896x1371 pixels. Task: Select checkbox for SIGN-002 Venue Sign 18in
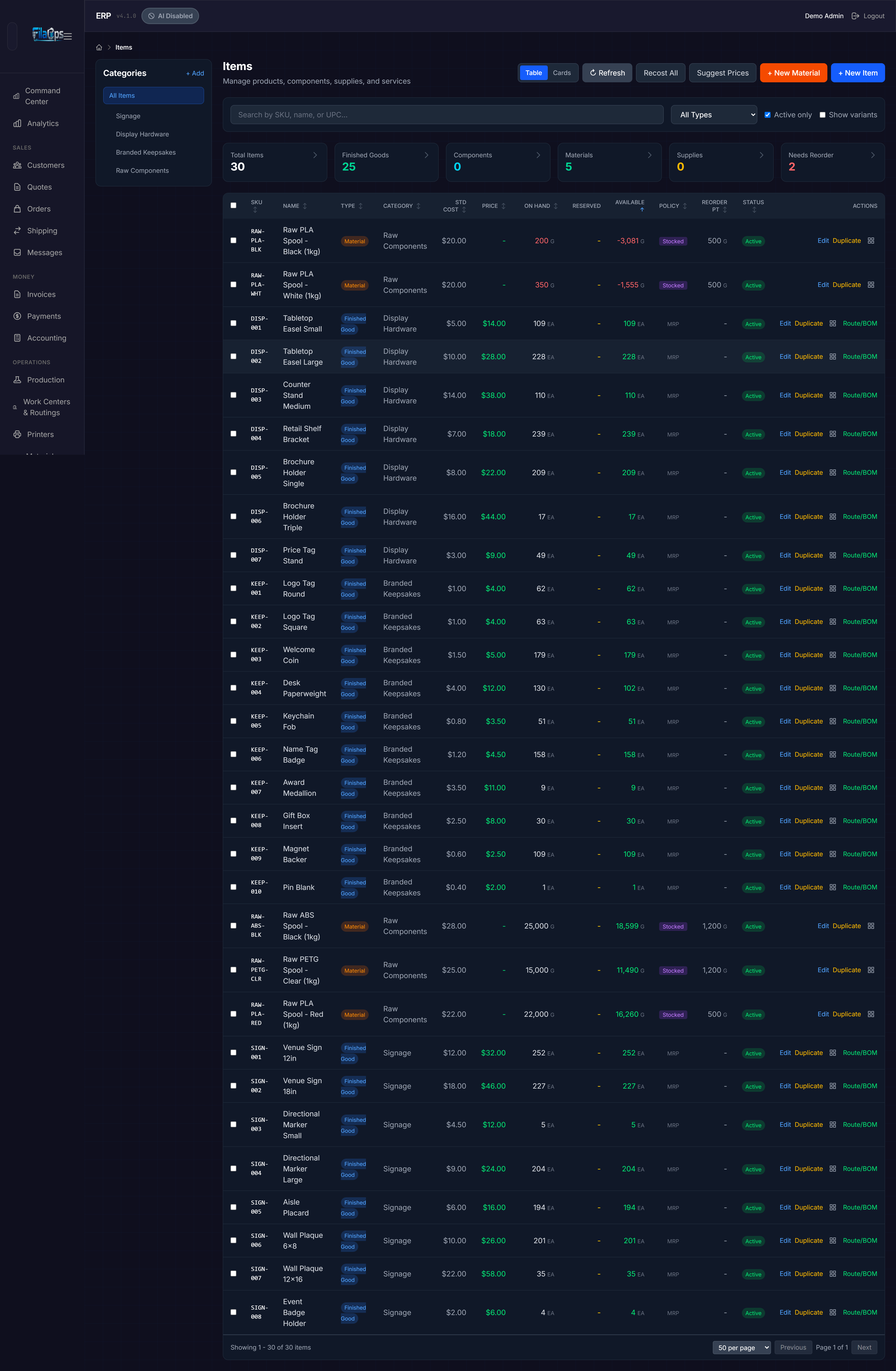coord(233,1086)
